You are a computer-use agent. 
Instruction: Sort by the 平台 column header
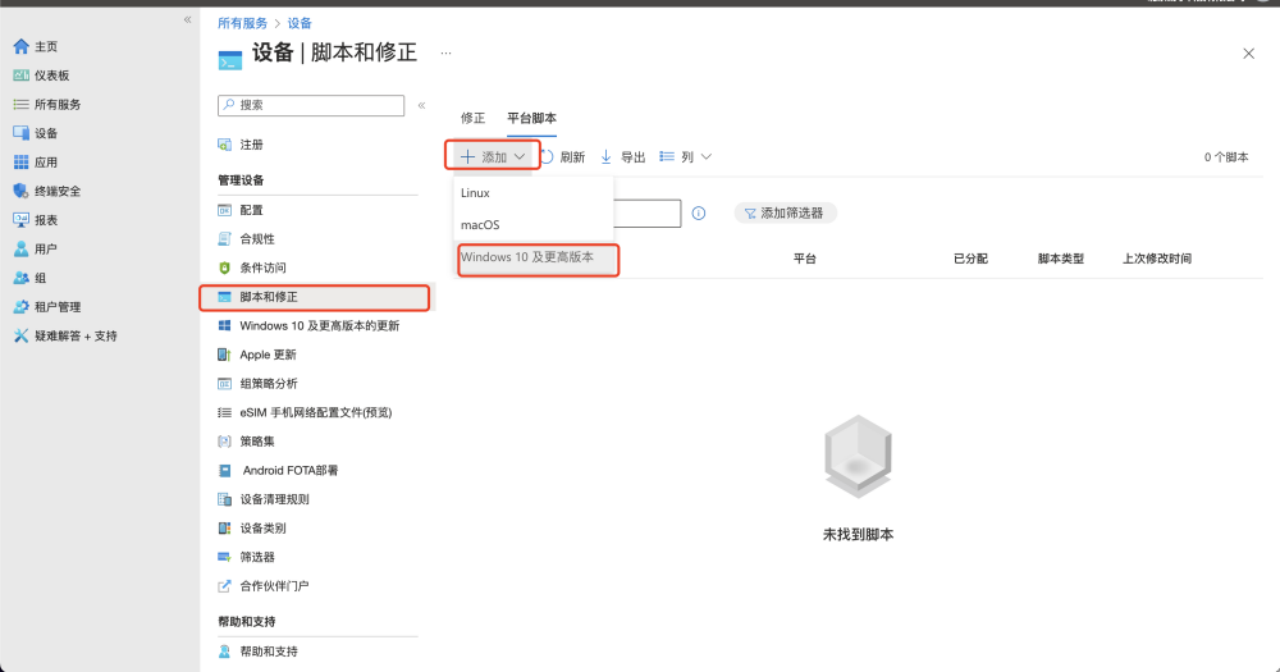pos(805,258)
